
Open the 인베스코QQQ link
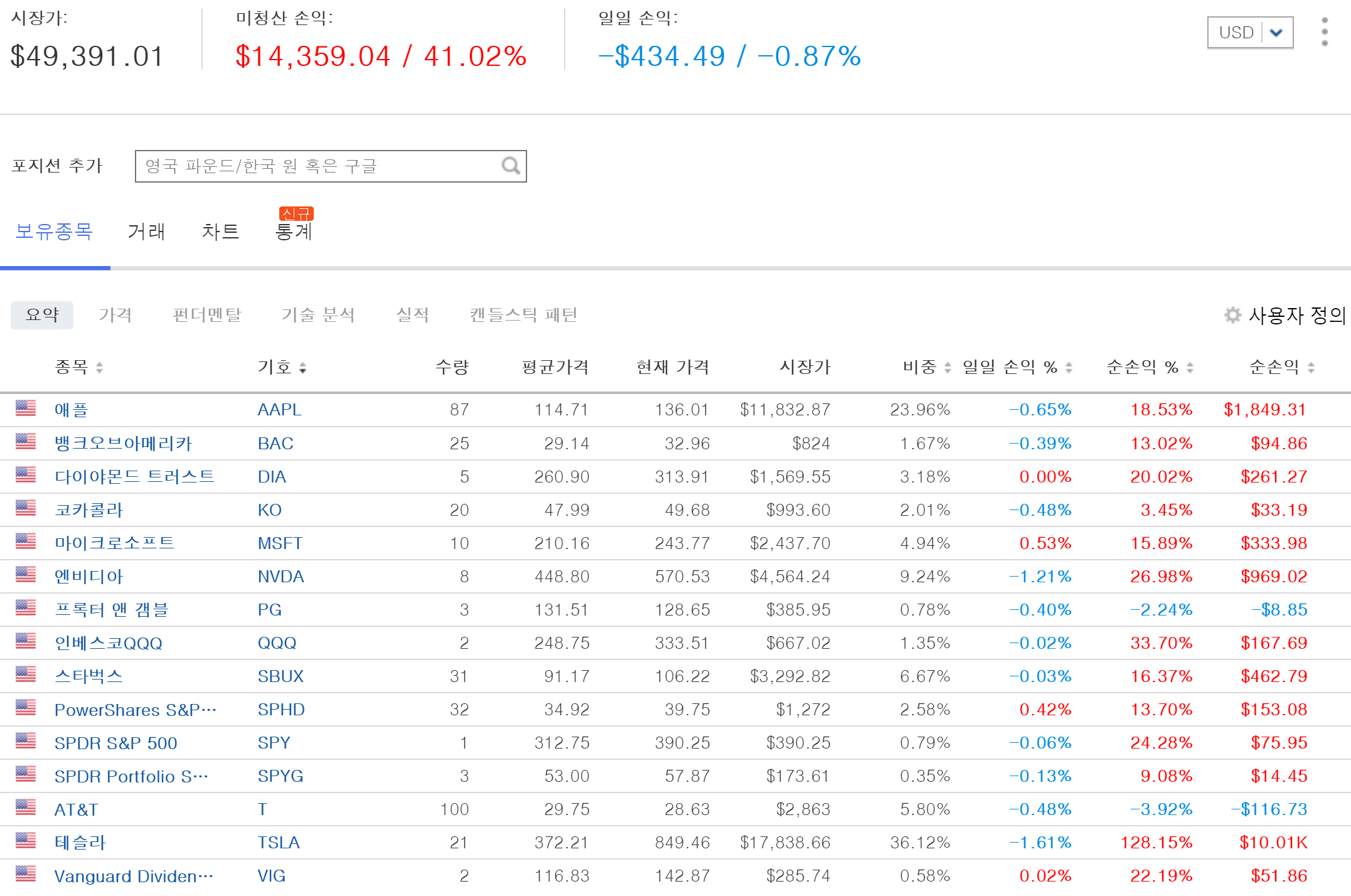point(108,643)
